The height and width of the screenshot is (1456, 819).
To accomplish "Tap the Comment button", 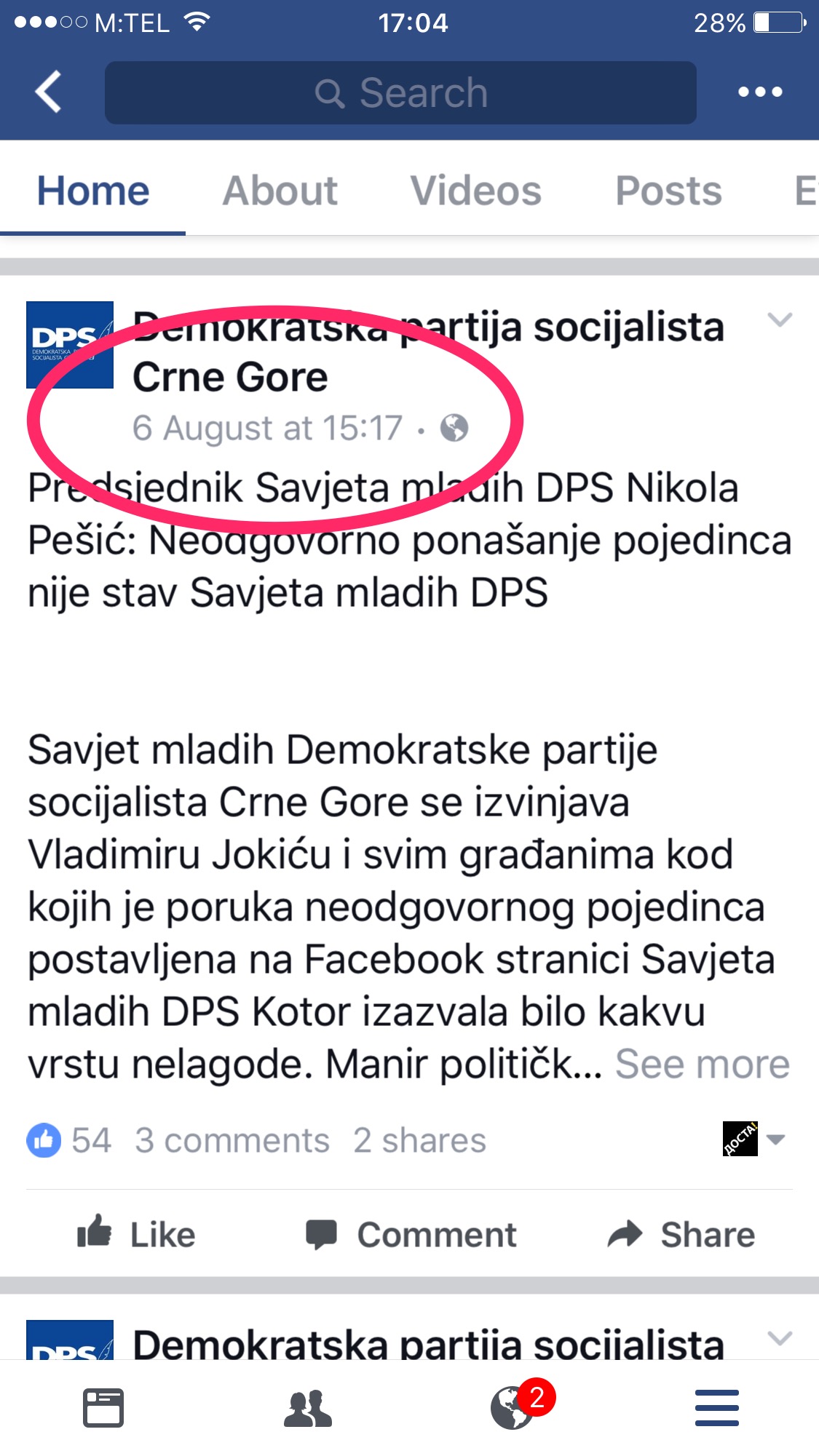I will tap(411, 1234).
